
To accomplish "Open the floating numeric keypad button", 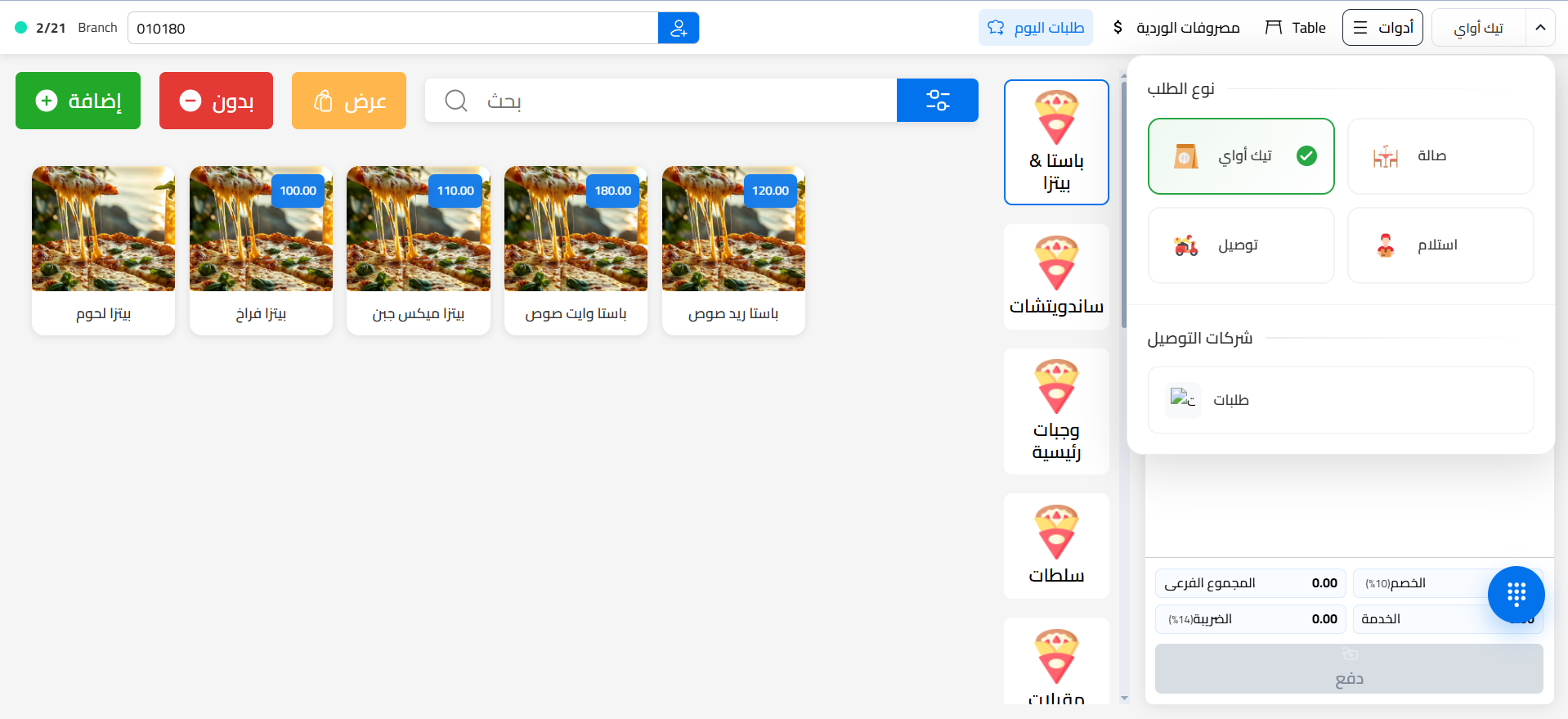I will point(1516,595).
